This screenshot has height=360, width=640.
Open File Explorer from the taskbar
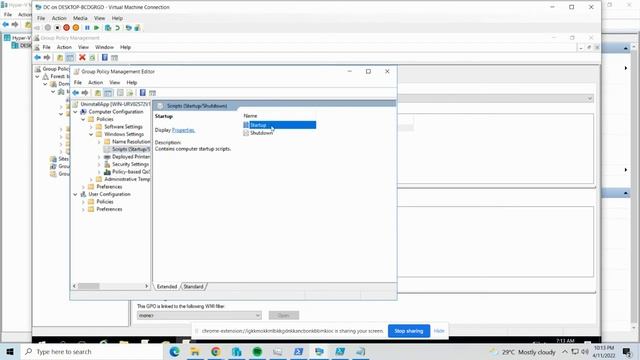click(195, 351)
